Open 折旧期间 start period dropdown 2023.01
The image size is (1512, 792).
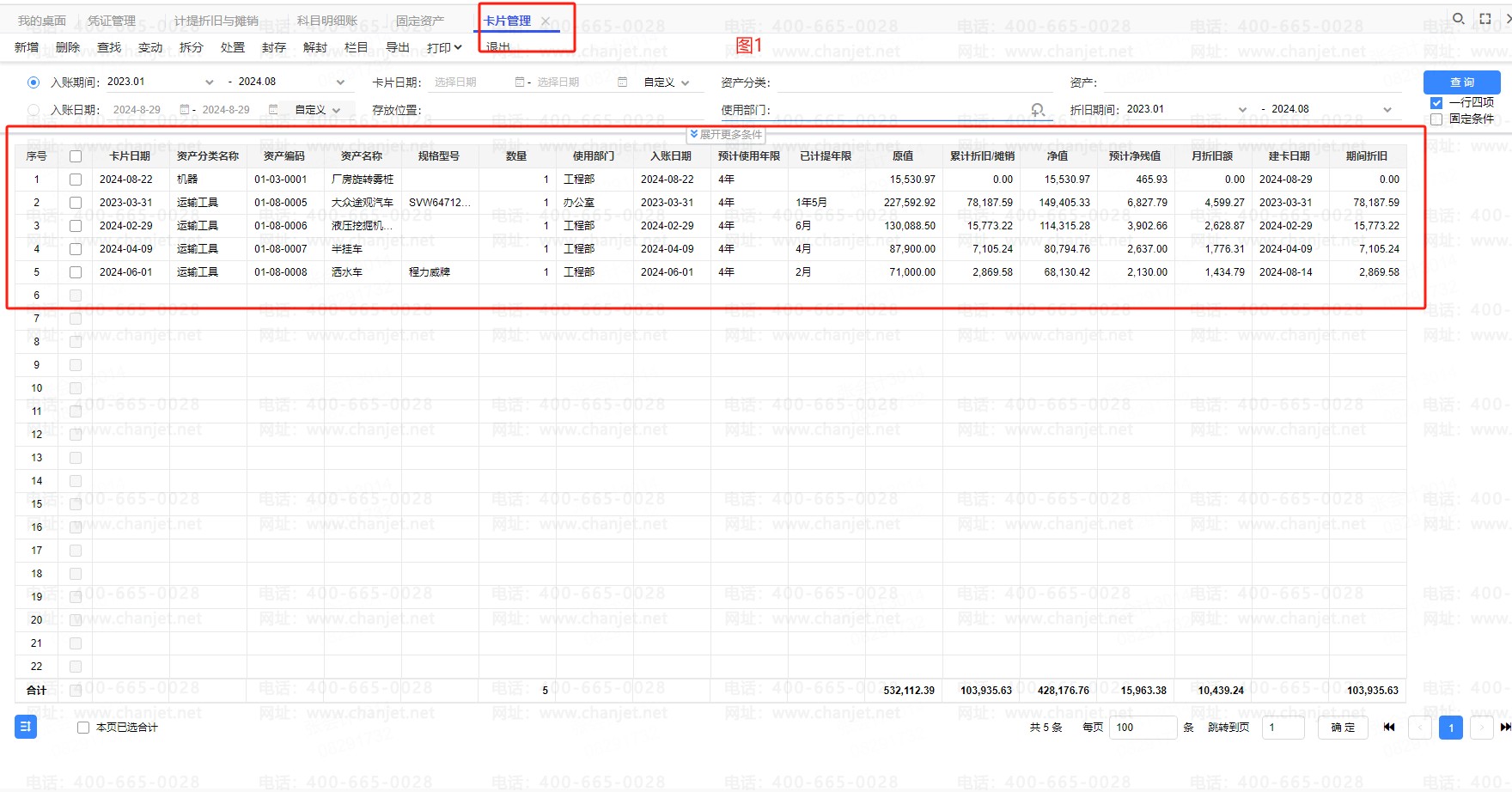(x=1241, y=110)
